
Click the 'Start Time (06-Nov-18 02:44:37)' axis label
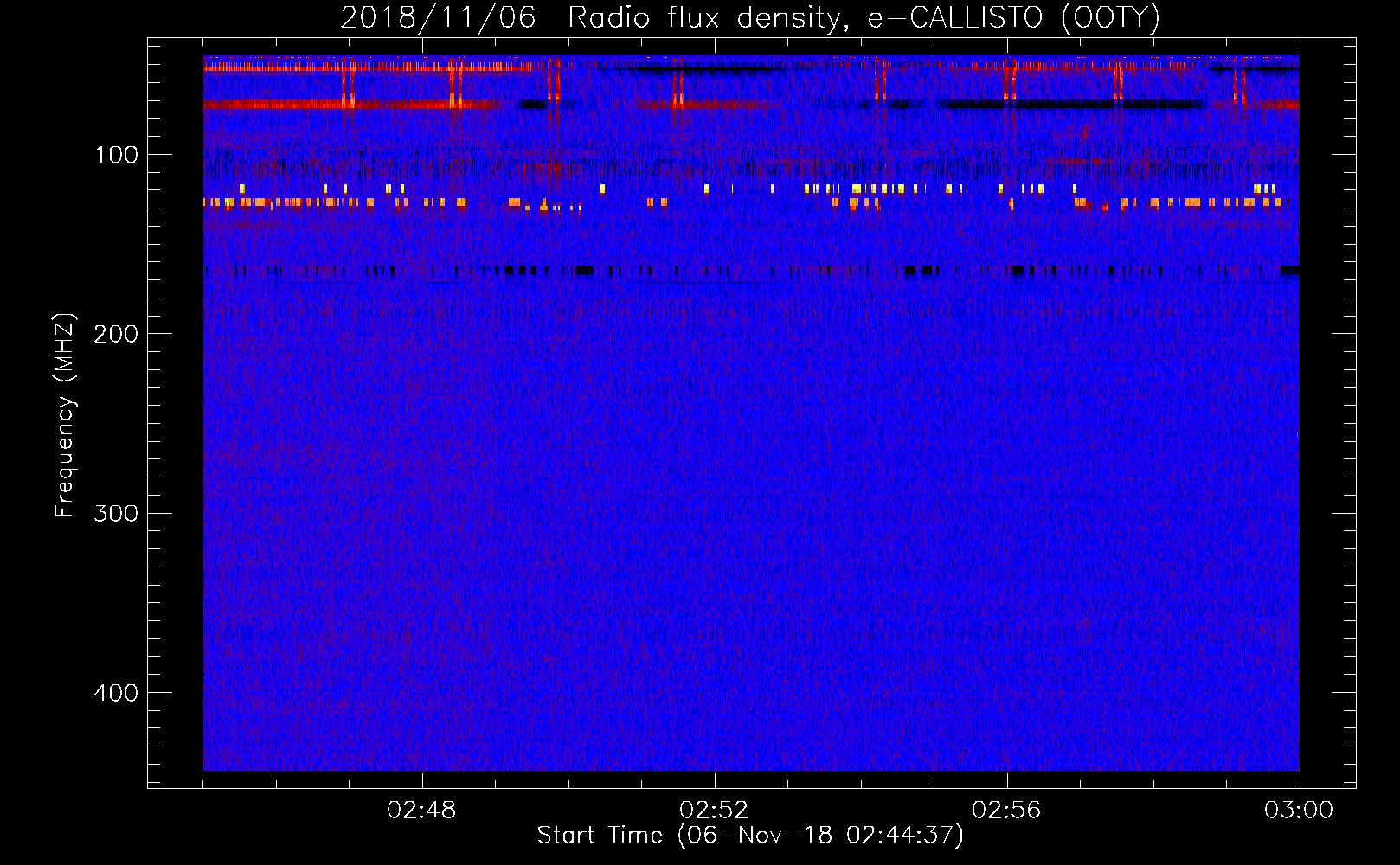coord(750,836)
